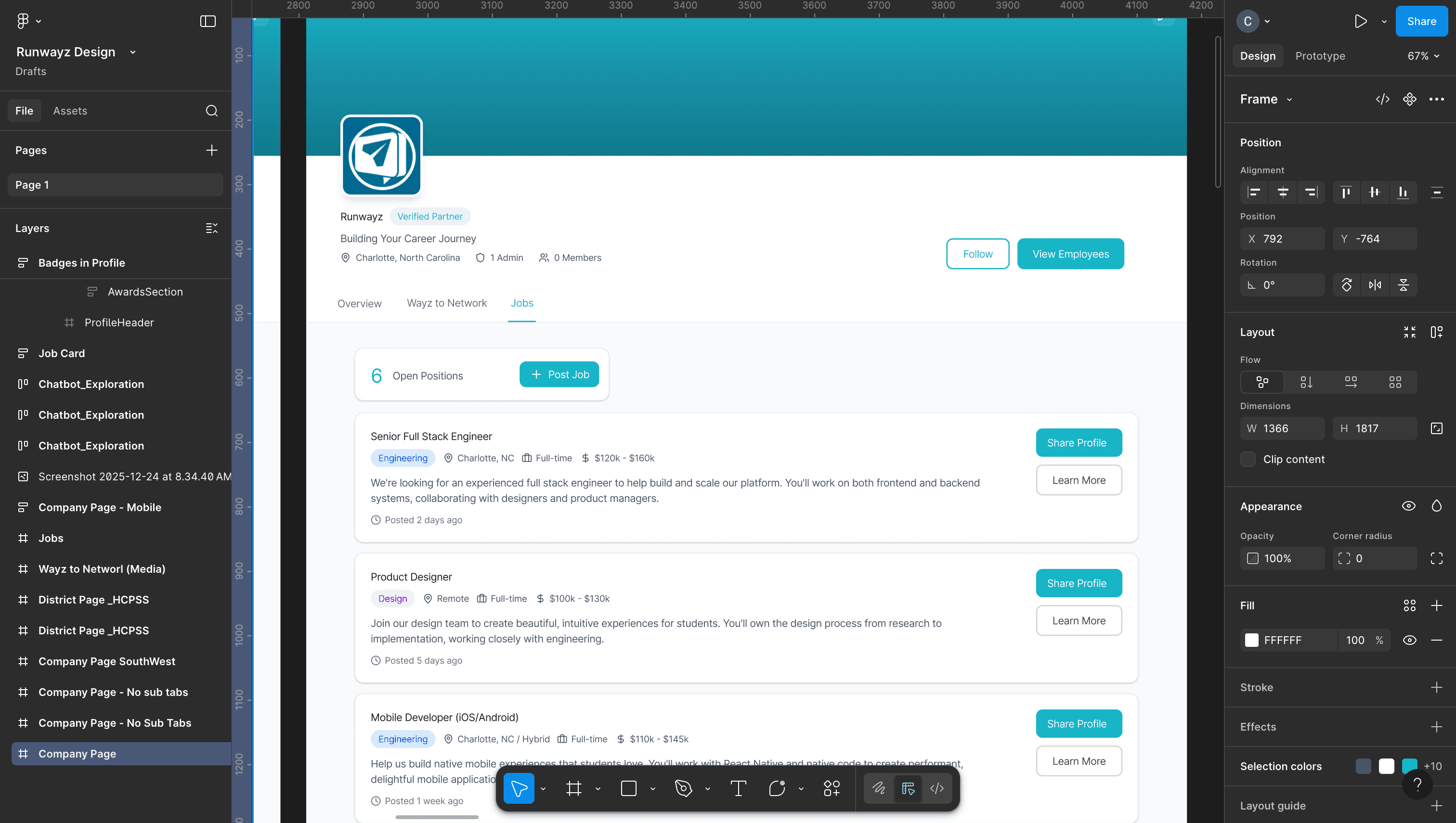Select the Company Page layer
The height and width of the screenshot is (823, 1456).
click(77, 754)
